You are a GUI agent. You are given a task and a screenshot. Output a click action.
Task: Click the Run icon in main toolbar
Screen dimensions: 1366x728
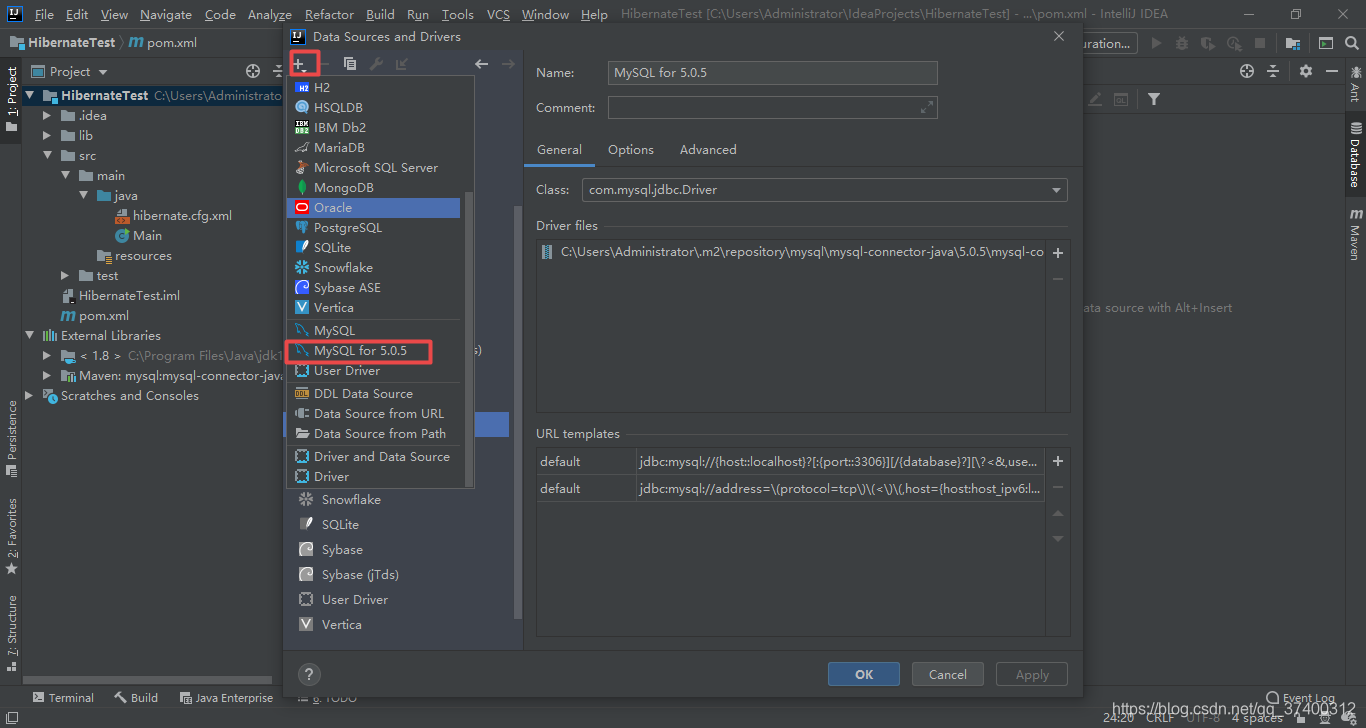(x=1156, y=43)
